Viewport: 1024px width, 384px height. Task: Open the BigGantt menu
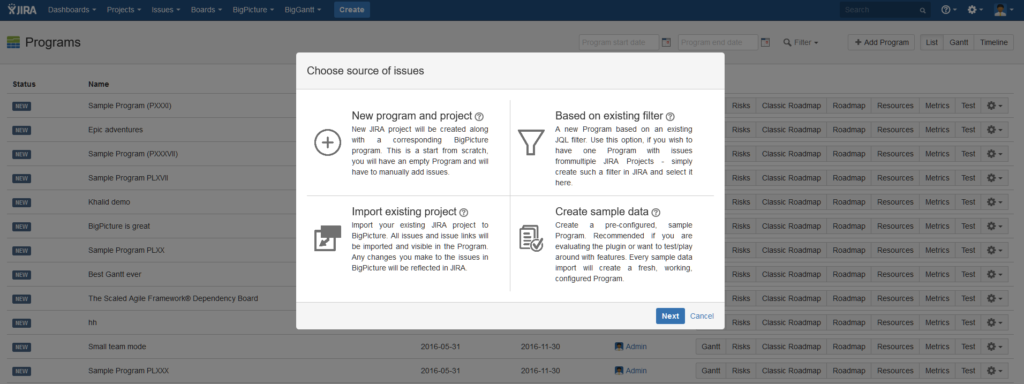coord(302,10)
